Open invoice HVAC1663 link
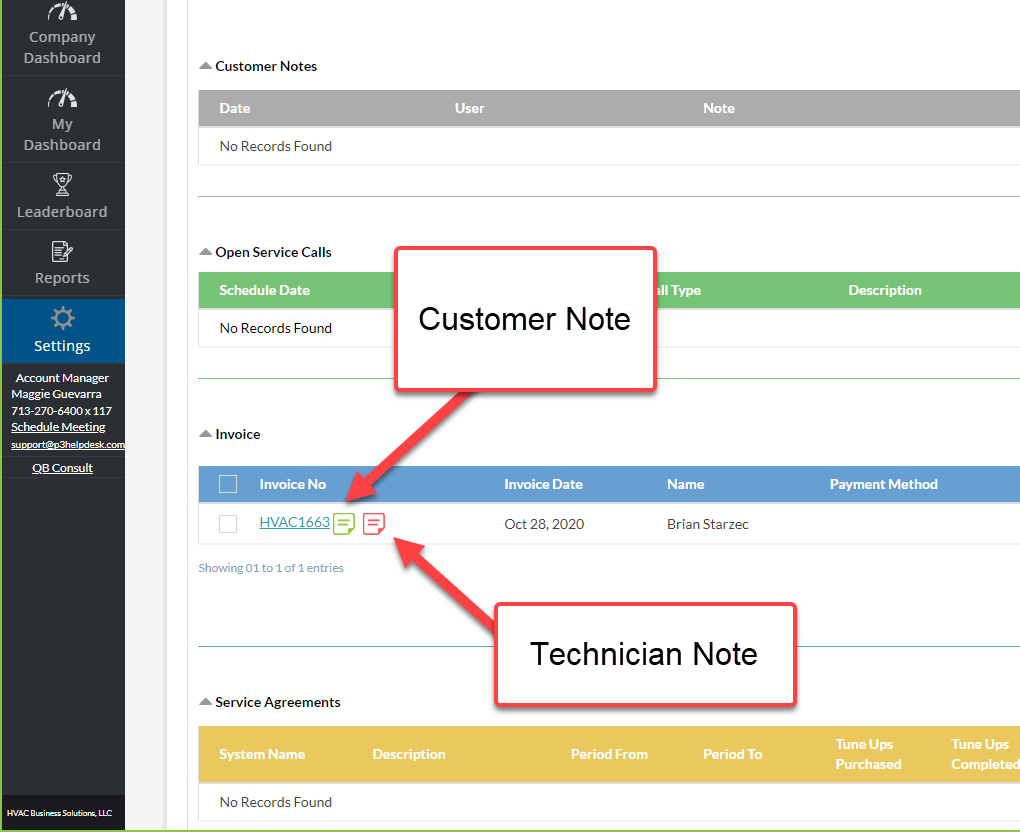 pos(294,522)
